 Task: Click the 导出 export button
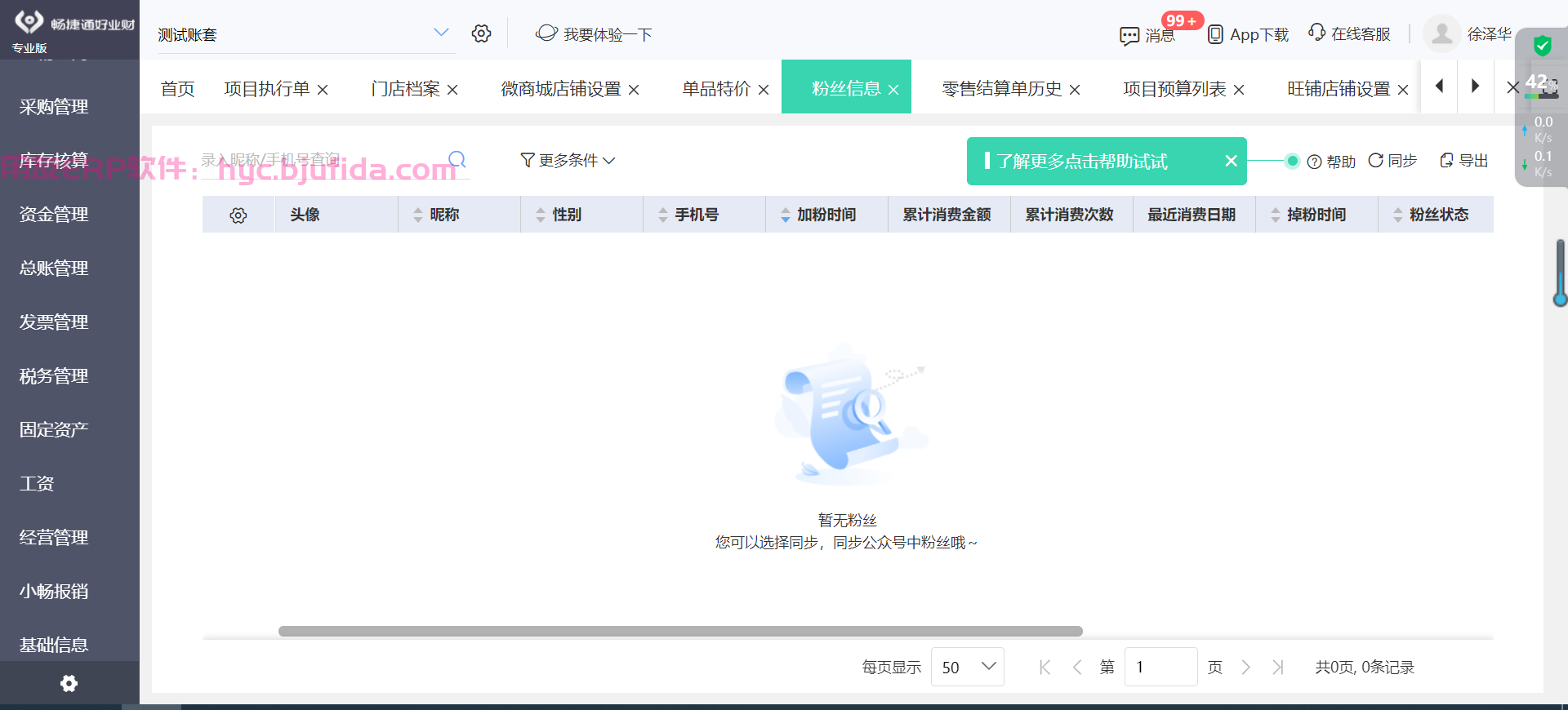(1464, 161)
